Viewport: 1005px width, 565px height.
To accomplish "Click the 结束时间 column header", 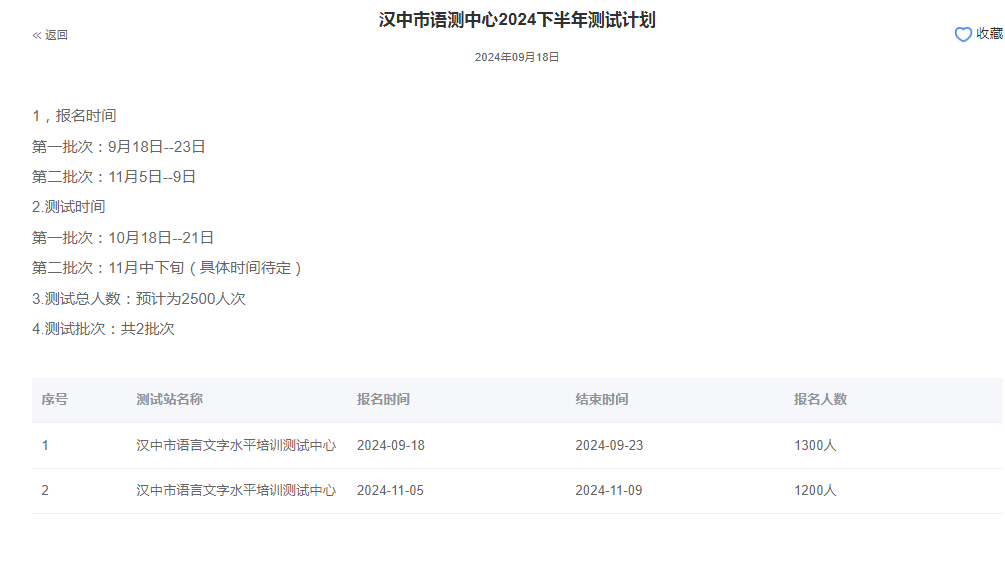I will tap(602, 399).
